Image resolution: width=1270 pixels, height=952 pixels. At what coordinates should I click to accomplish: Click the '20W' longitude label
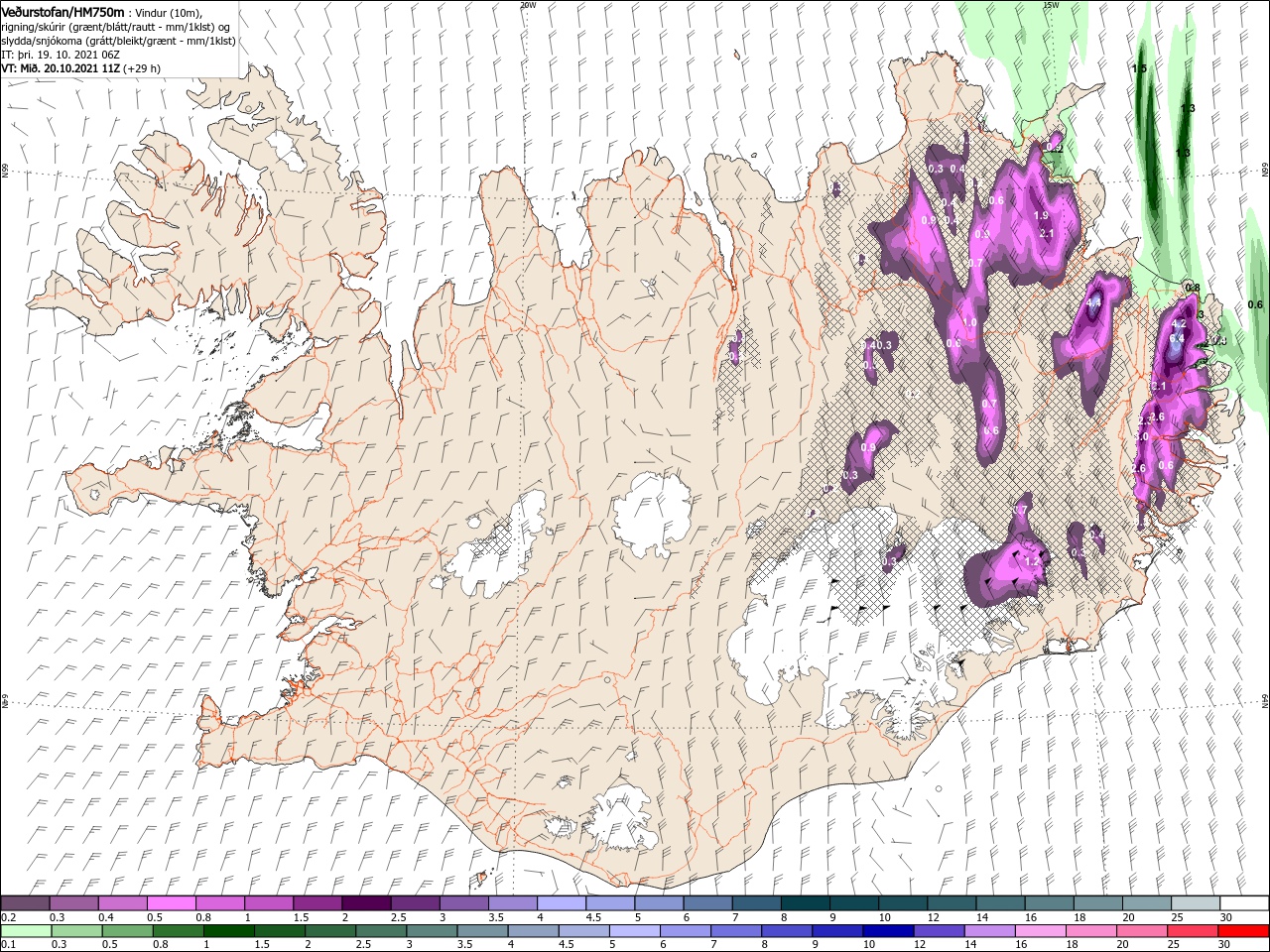528,4
